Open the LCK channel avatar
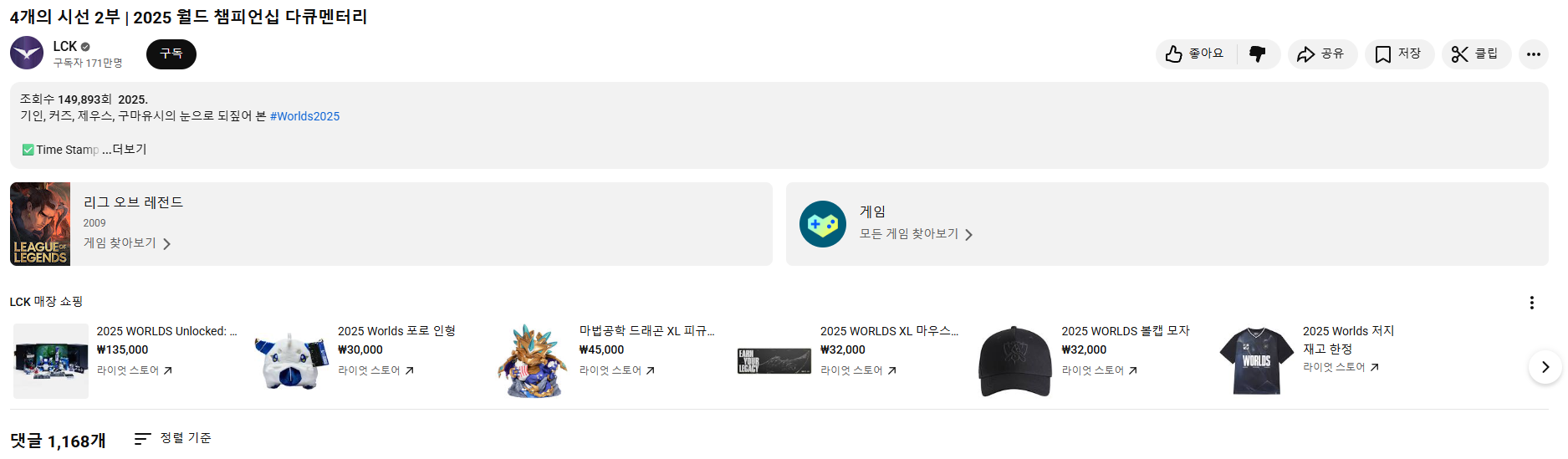 (27, 53)
